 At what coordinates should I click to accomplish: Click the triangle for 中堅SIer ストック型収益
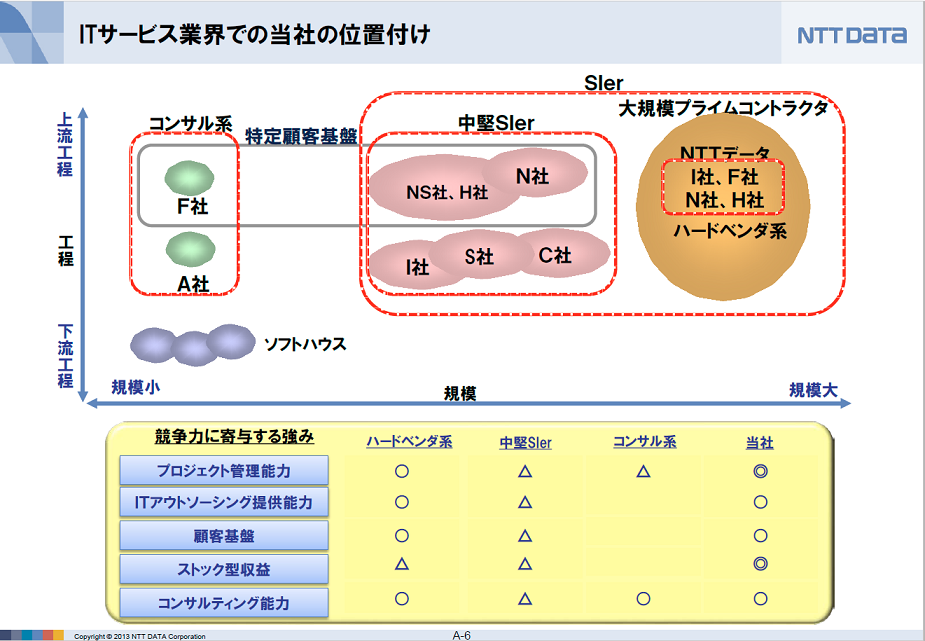click(525, 564)
